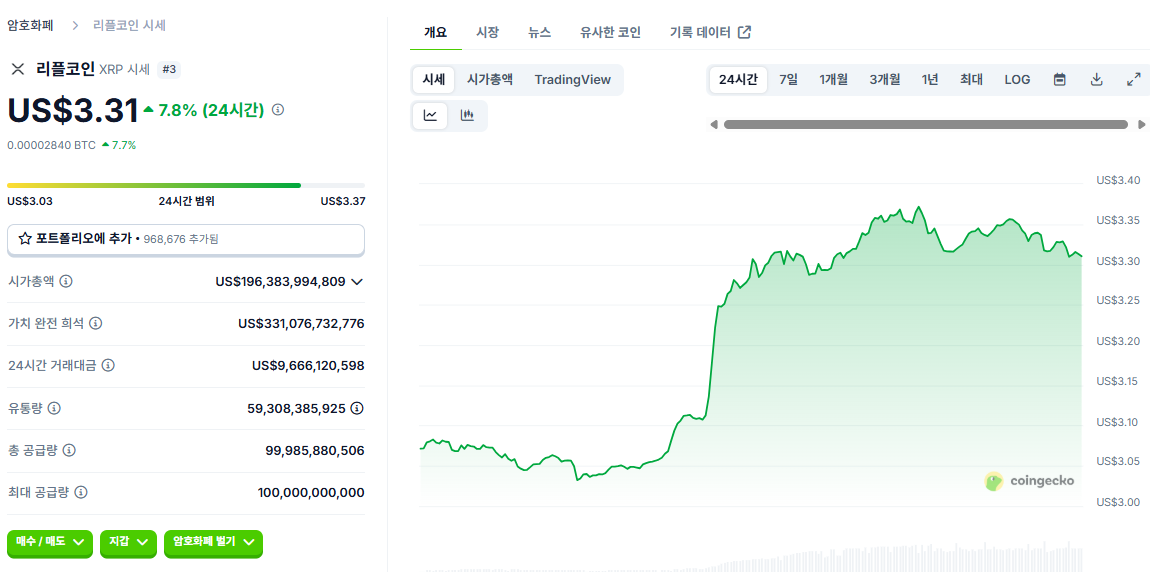Image resolution: width=1160 pixels, height=572 pixels.
Task: Click US$3.03 low range label
Action: (x=30, y=201)
